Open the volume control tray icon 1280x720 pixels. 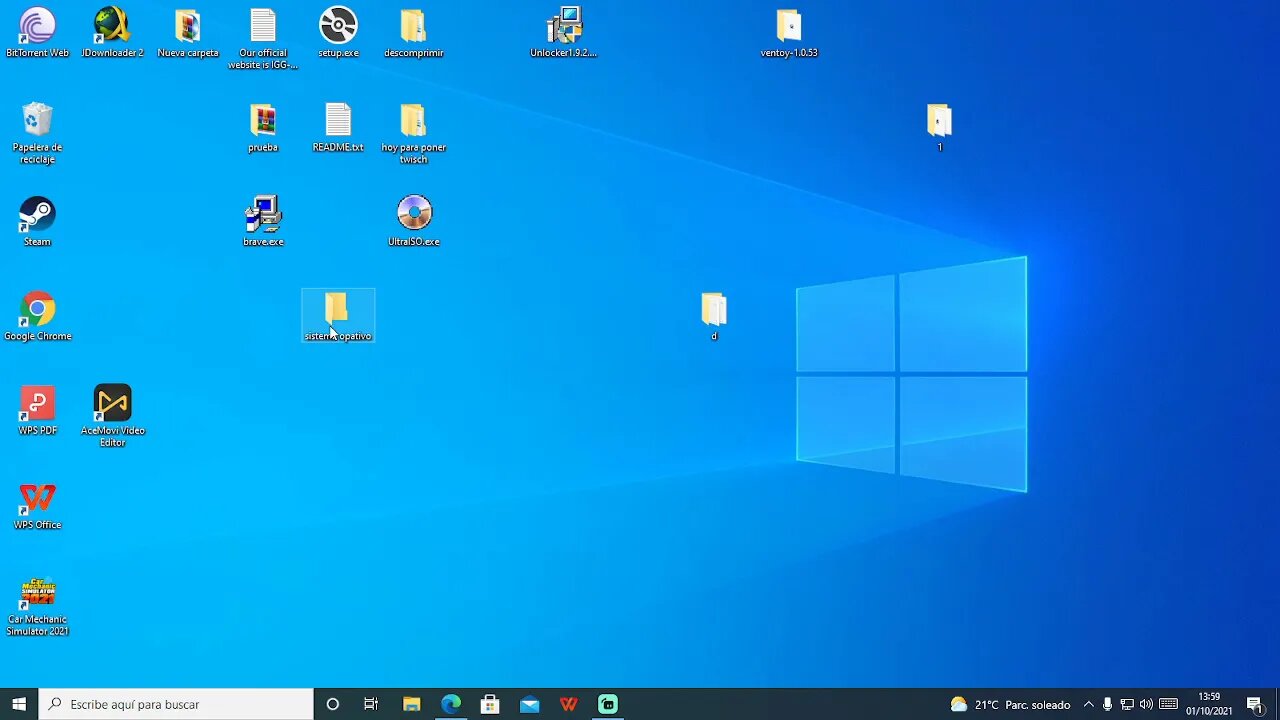[x=1146, y=704]
